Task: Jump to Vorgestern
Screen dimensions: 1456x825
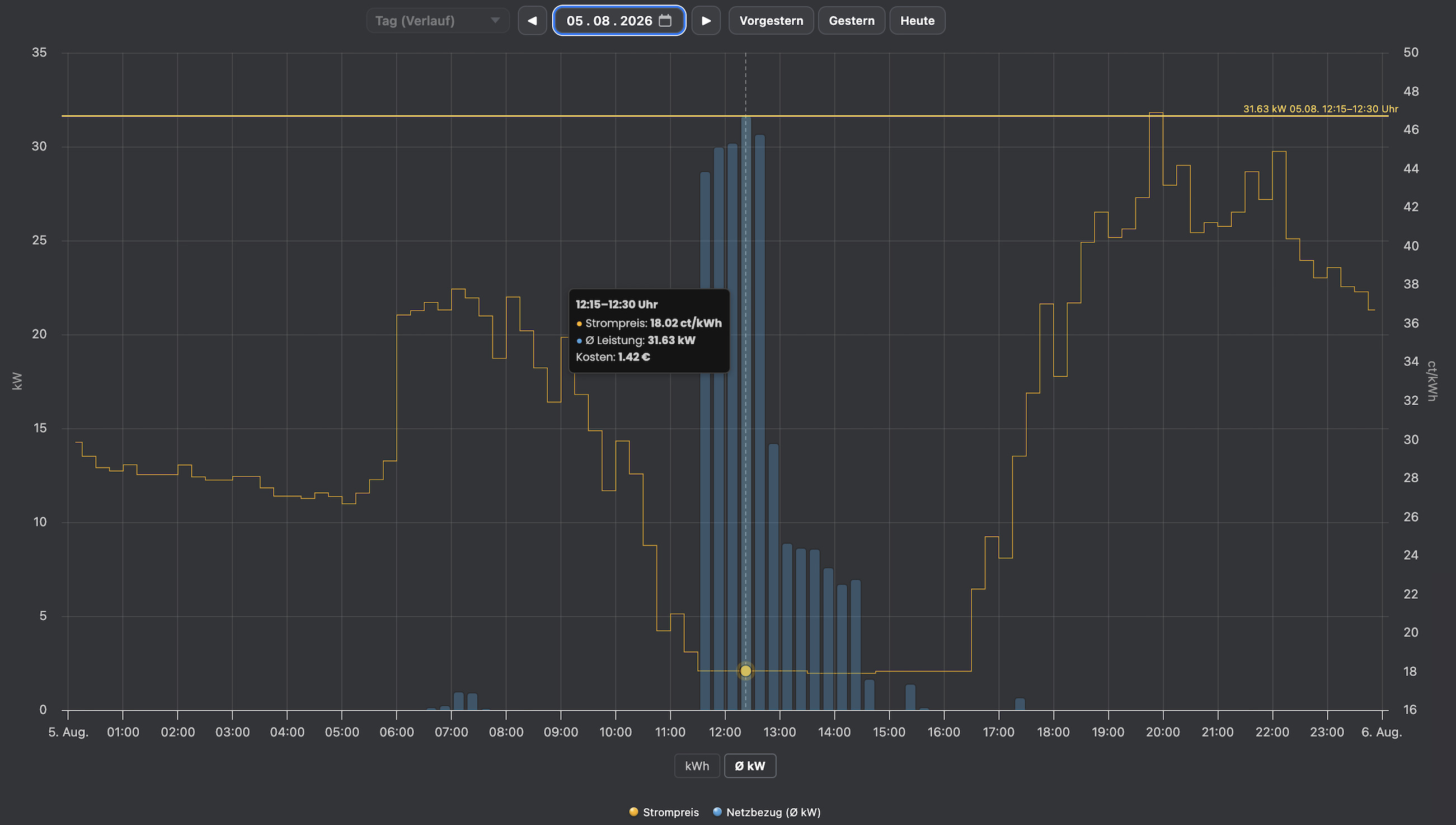Action: point(771,21)
